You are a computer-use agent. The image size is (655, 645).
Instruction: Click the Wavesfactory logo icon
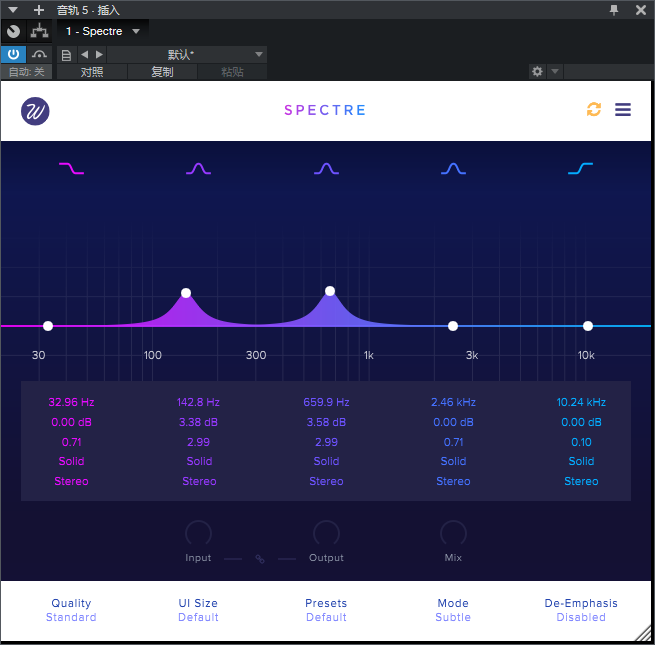click(35, 111)
